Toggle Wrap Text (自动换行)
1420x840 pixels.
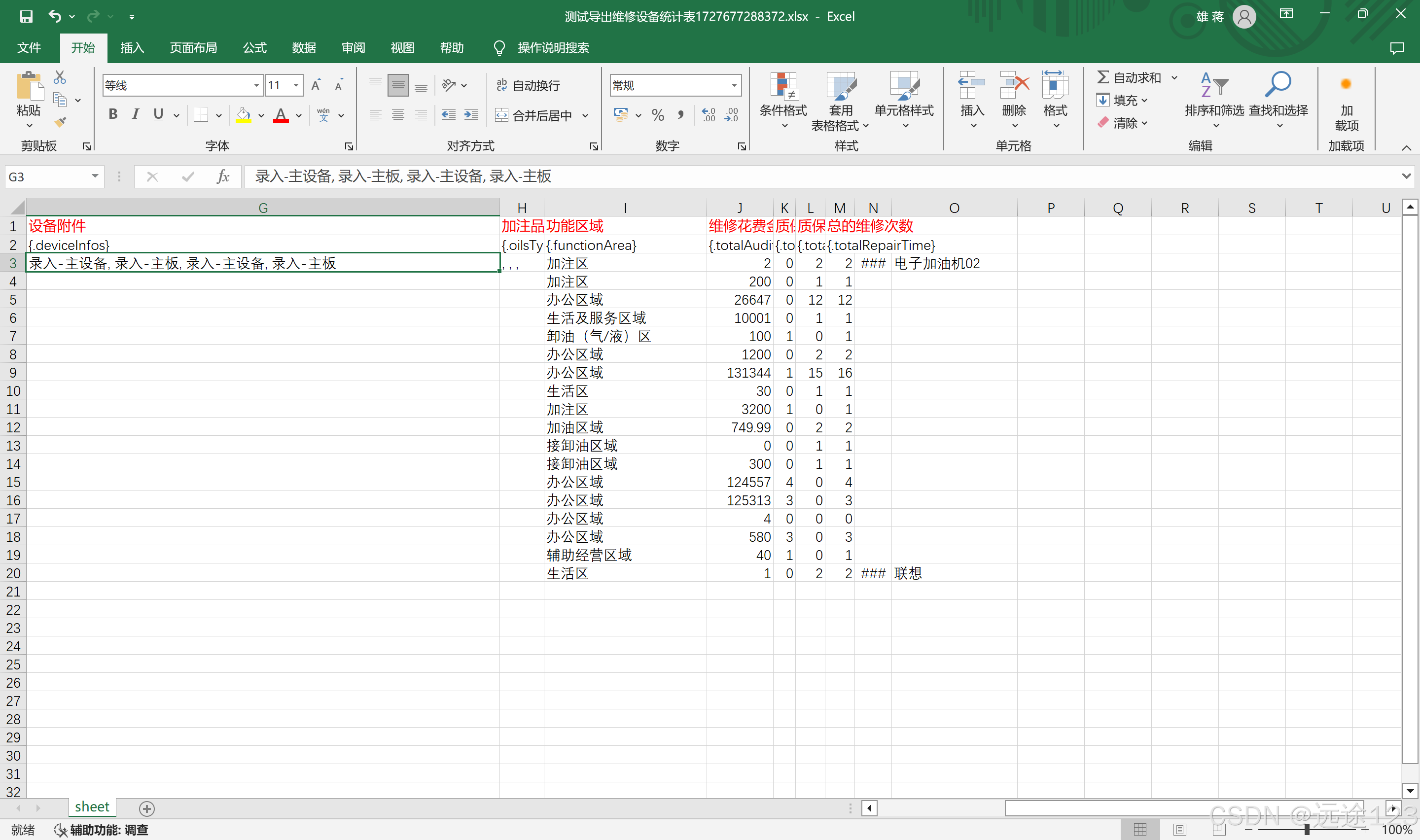528,85
